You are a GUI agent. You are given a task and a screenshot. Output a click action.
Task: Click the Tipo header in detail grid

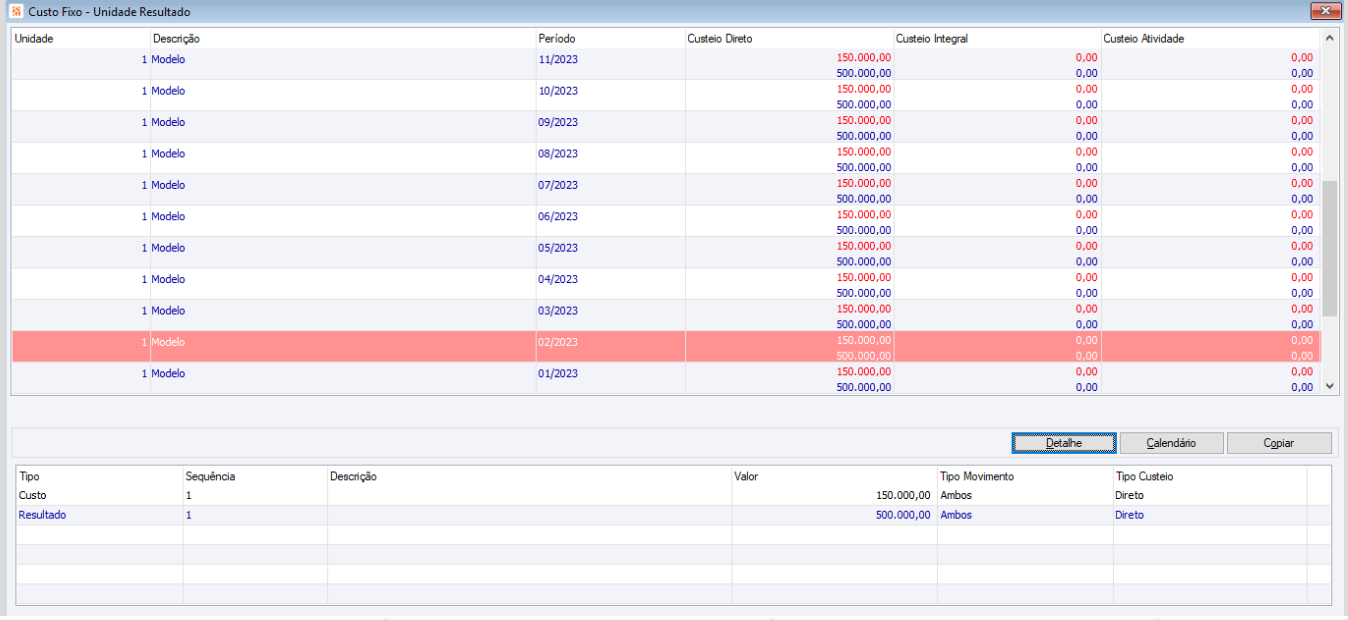(x=100, y=476)
